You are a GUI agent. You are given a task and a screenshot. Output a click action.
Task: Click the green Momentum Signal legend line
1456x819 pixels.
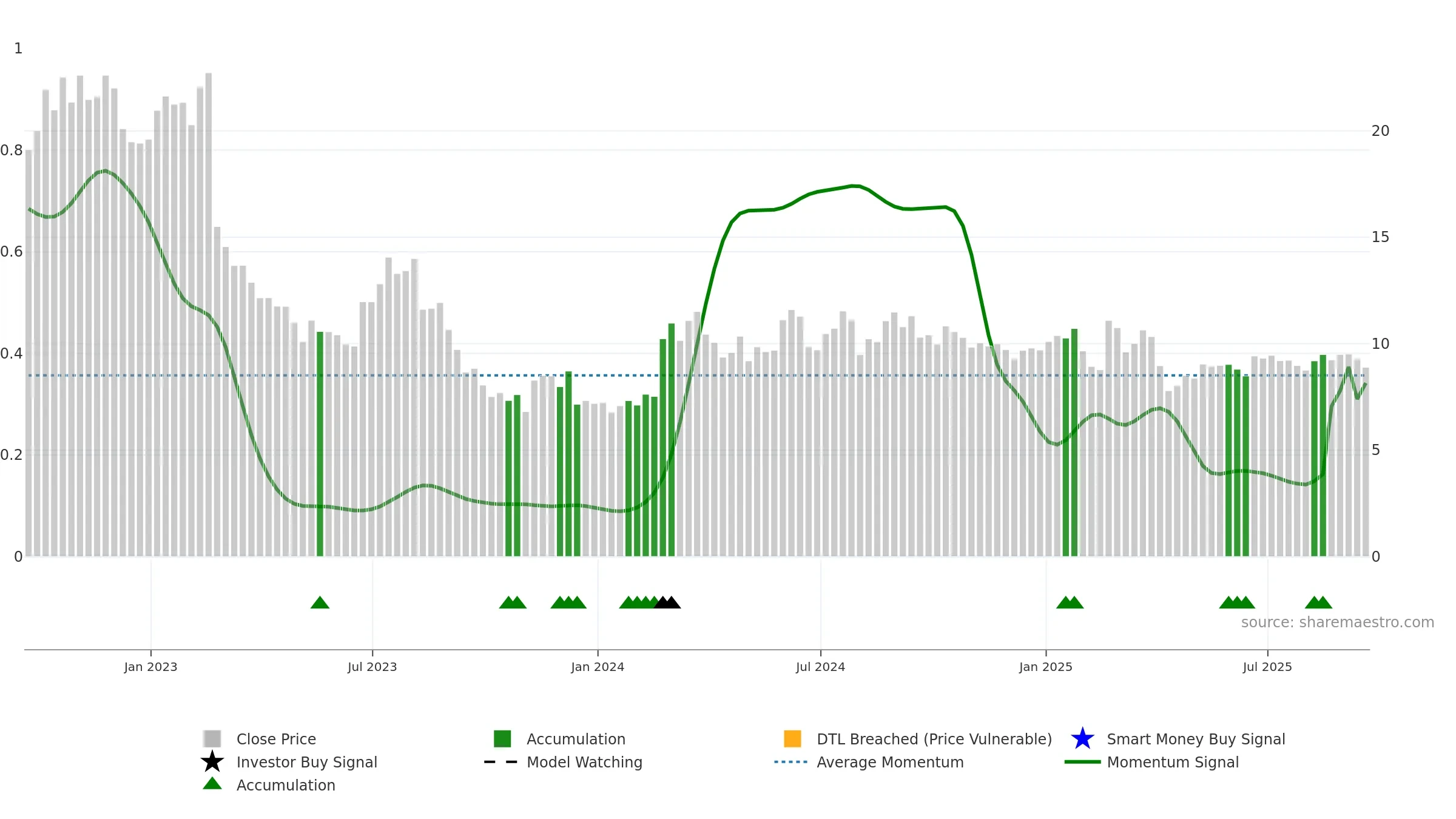[x=1082, y=762]
